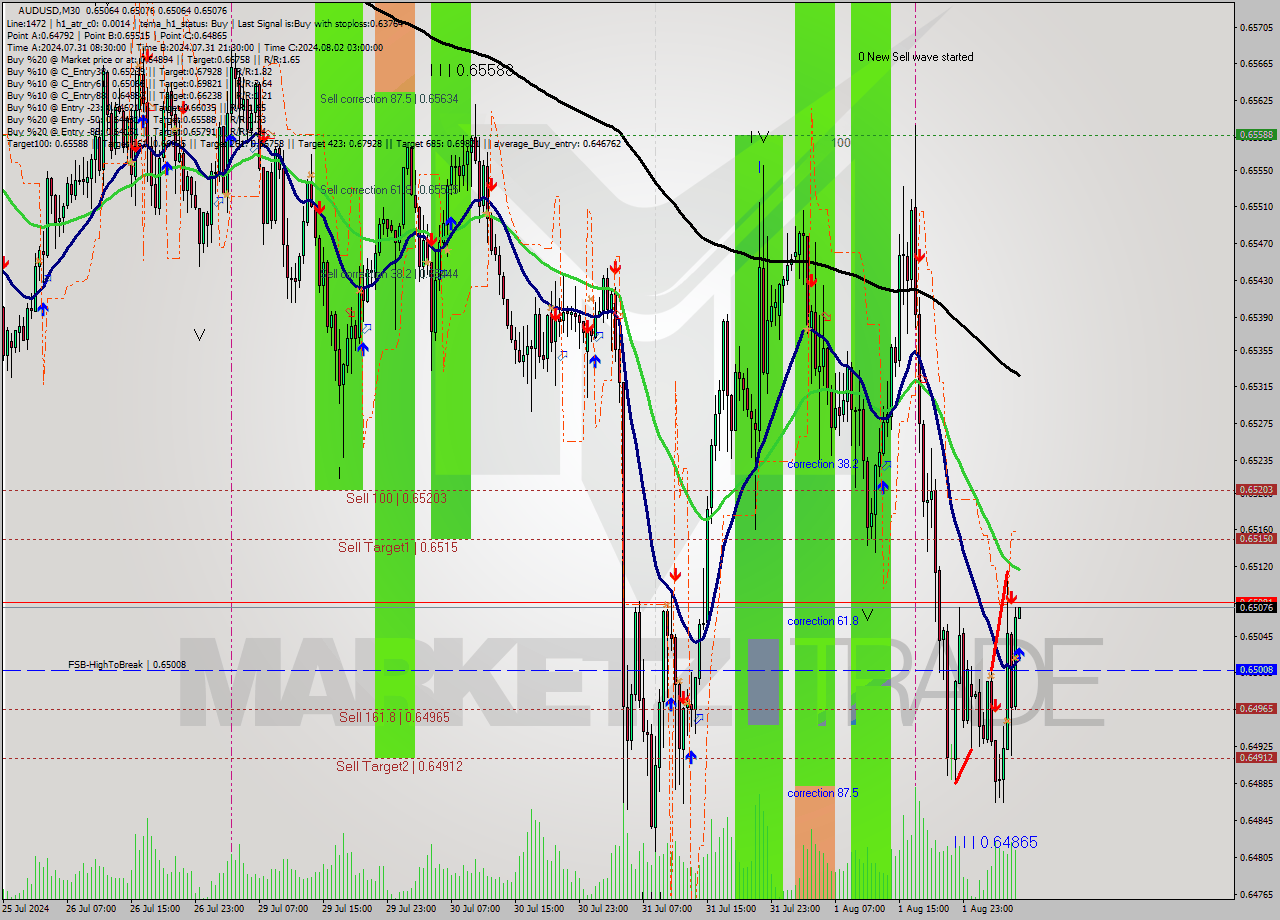Click the 'Sell Target1 | 0.6515' label

[398, 547]
